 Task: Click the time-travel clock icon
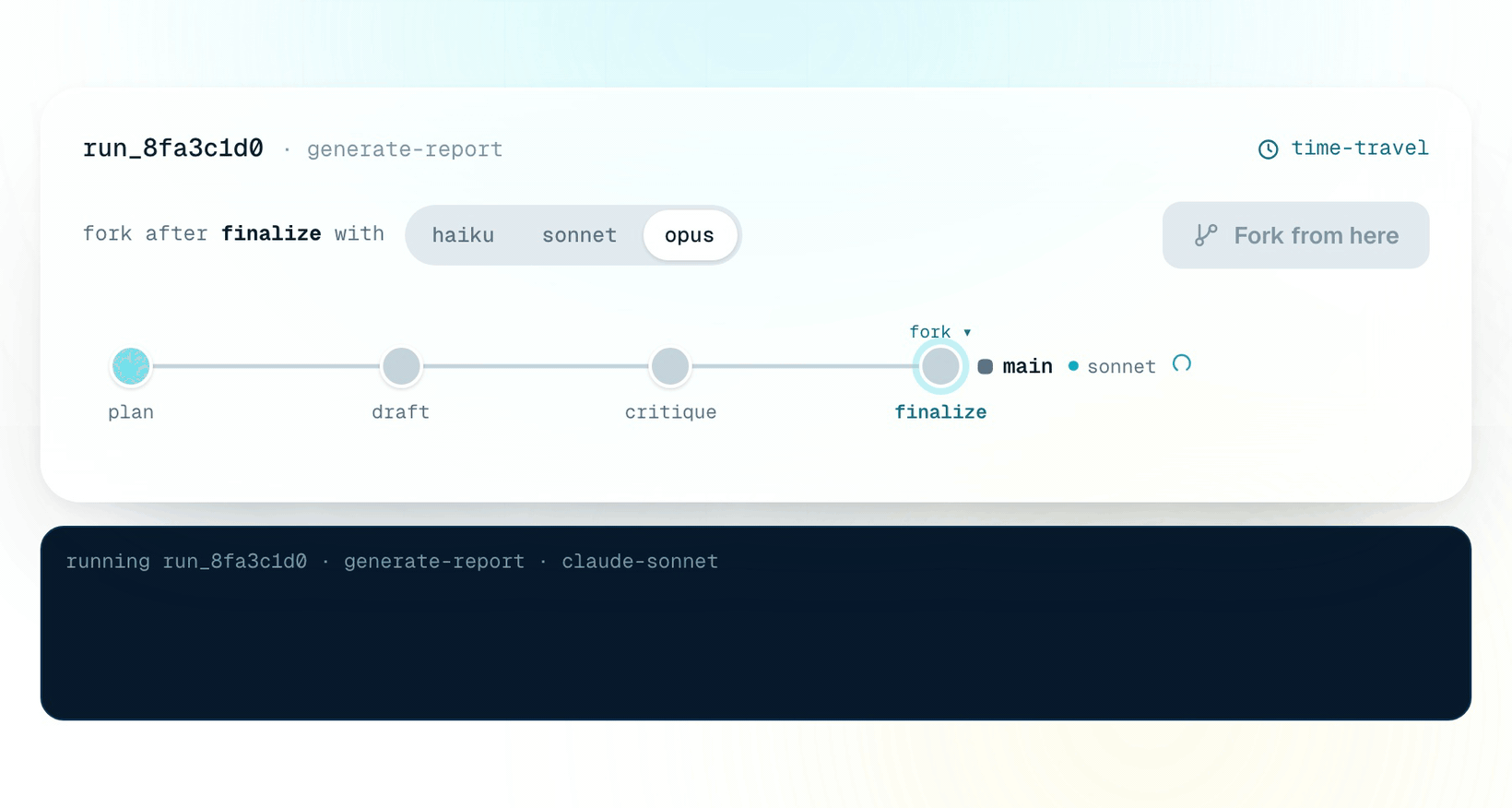pos(1269,149)
